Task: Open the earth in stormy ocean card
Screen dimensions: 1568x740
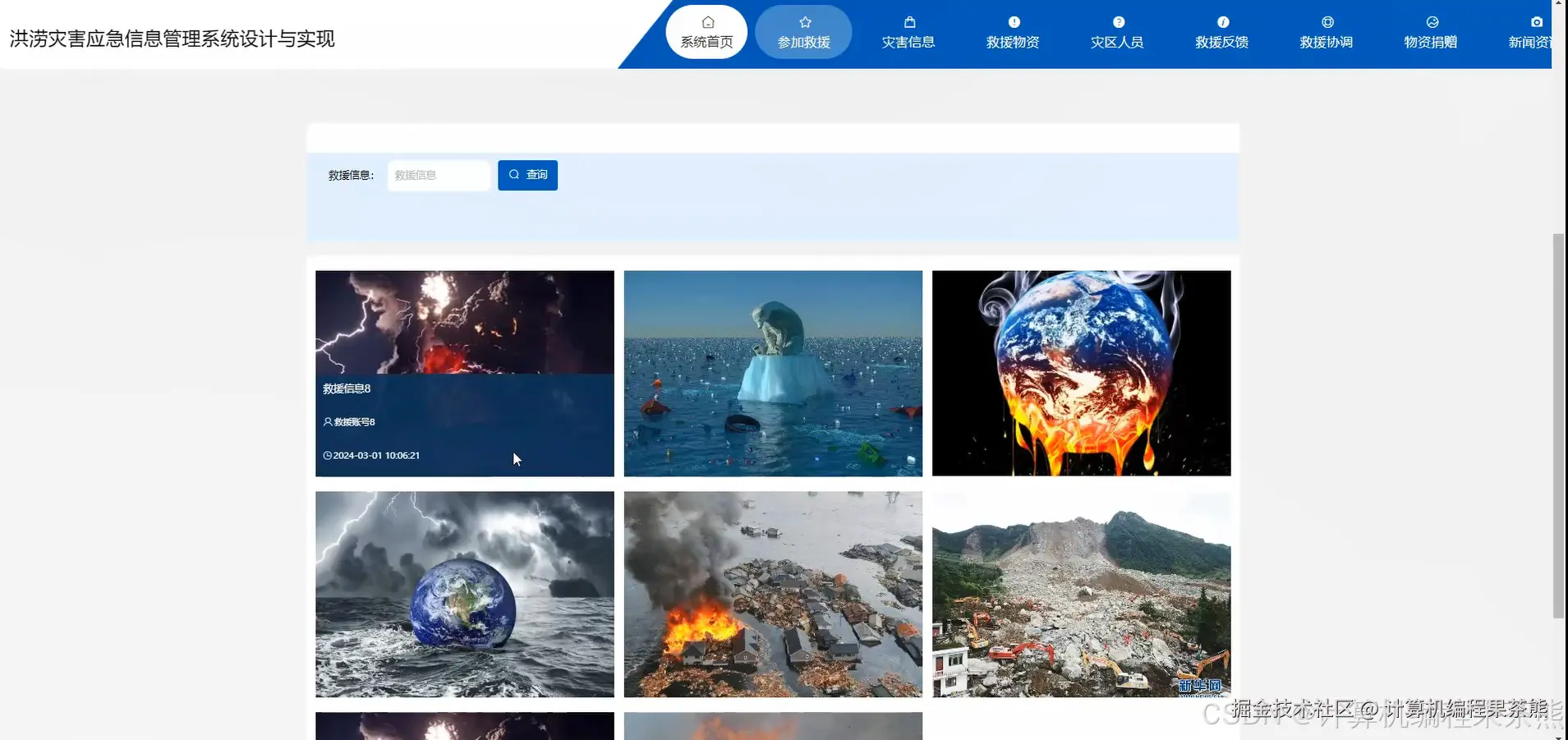Action: coord(465,595)
